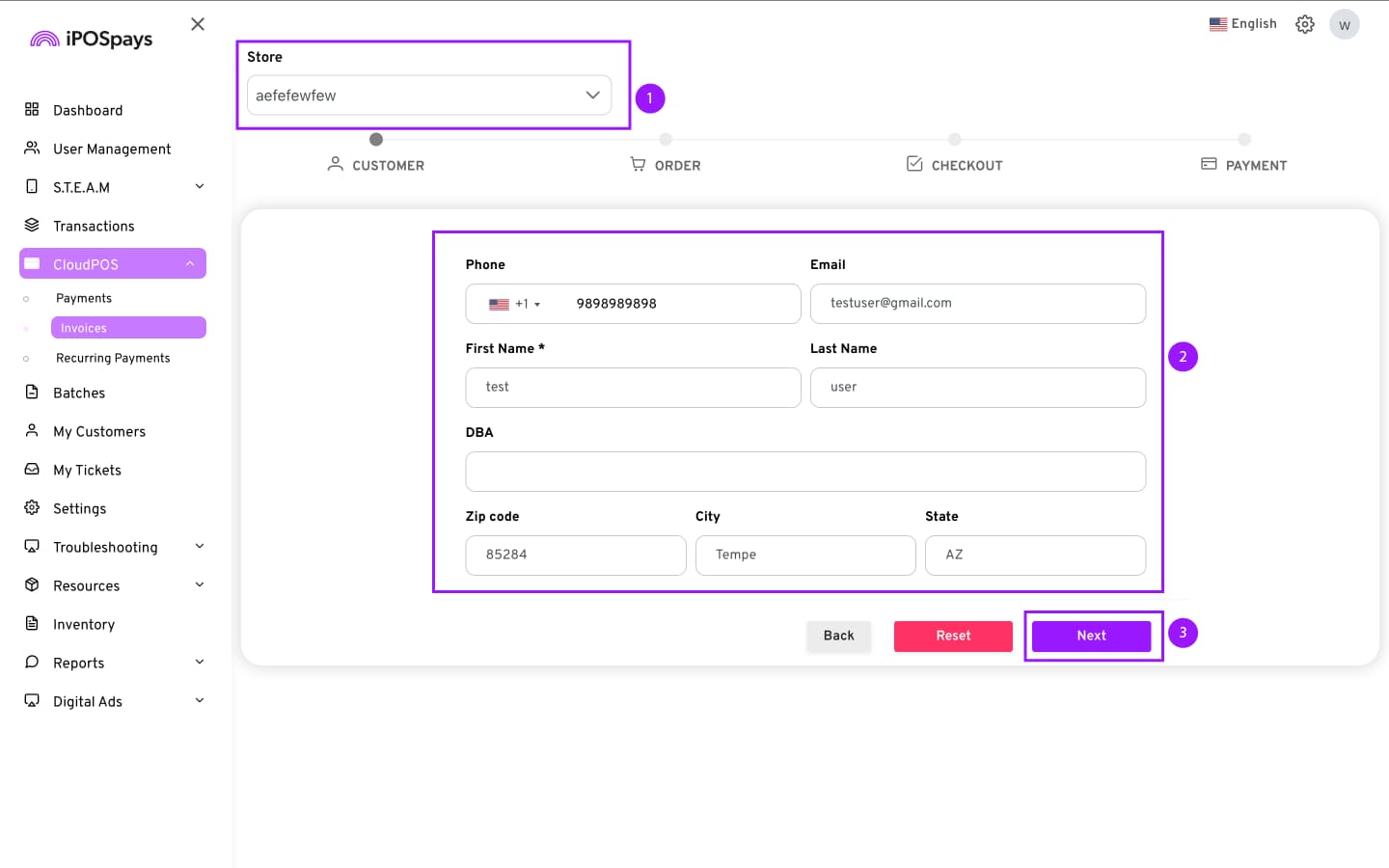Expand the Troubleshooting section

[200, 547]
